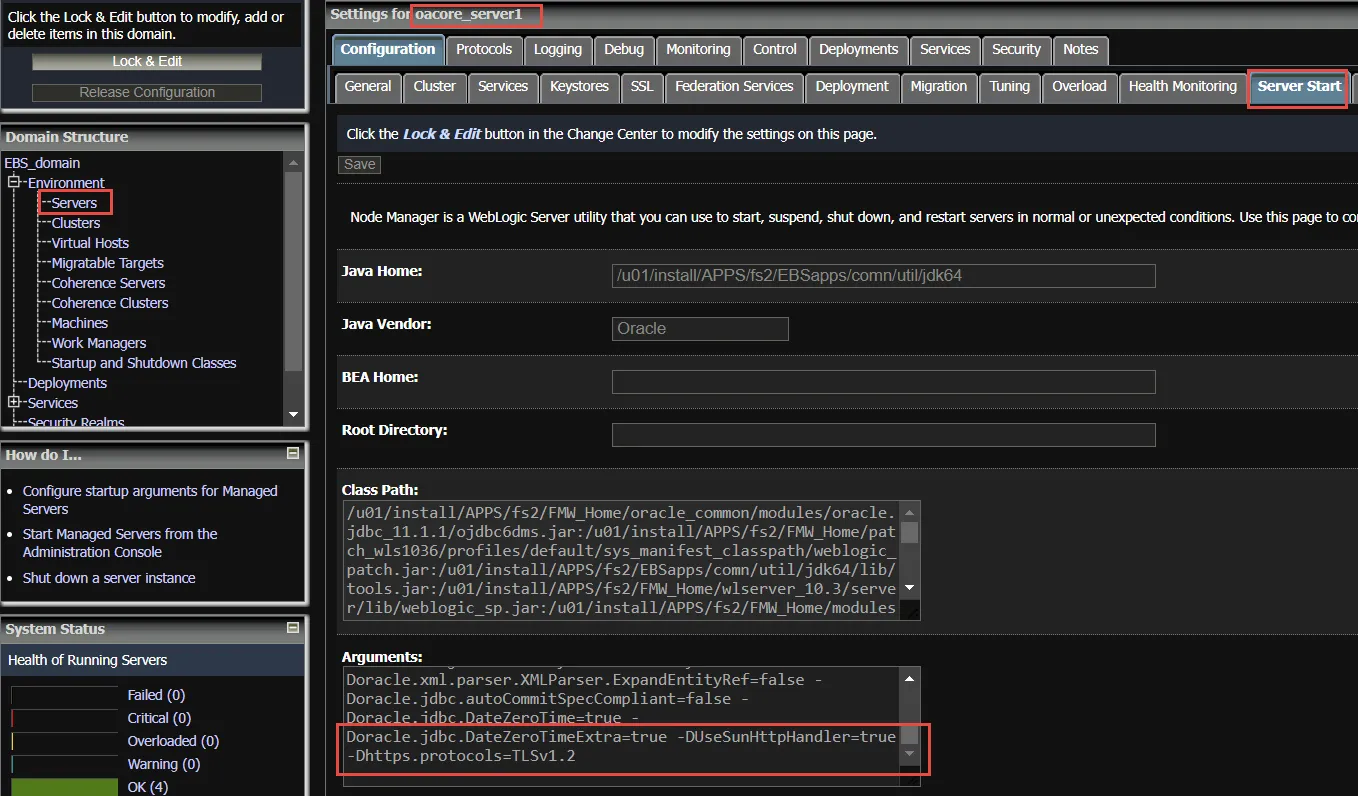Click Domain Structure scroll up arrow
The width and height of the screenshot is (1358, 796).
tap(293, 163)
